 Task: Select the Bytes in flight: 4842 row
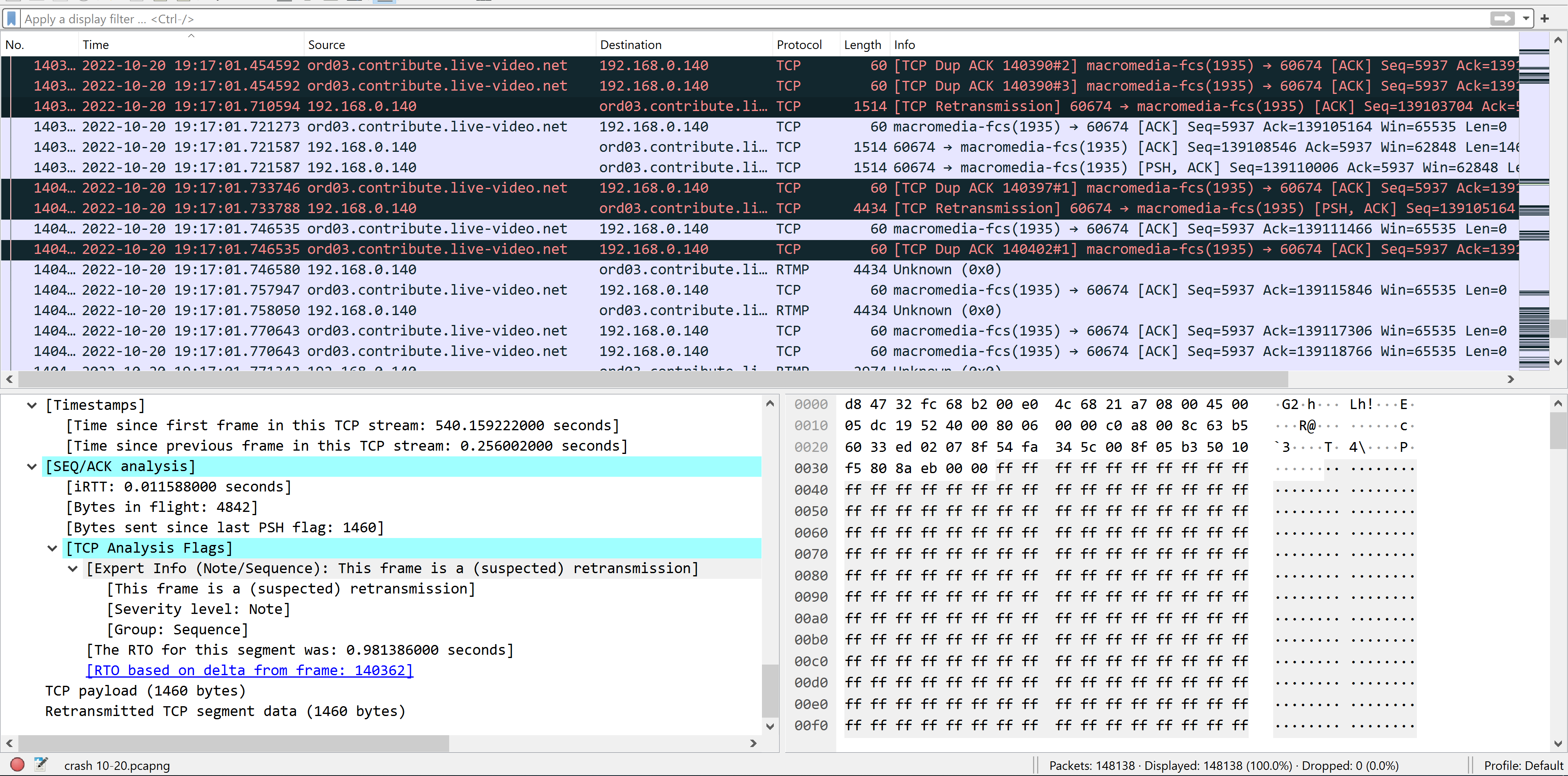[162, 507]
